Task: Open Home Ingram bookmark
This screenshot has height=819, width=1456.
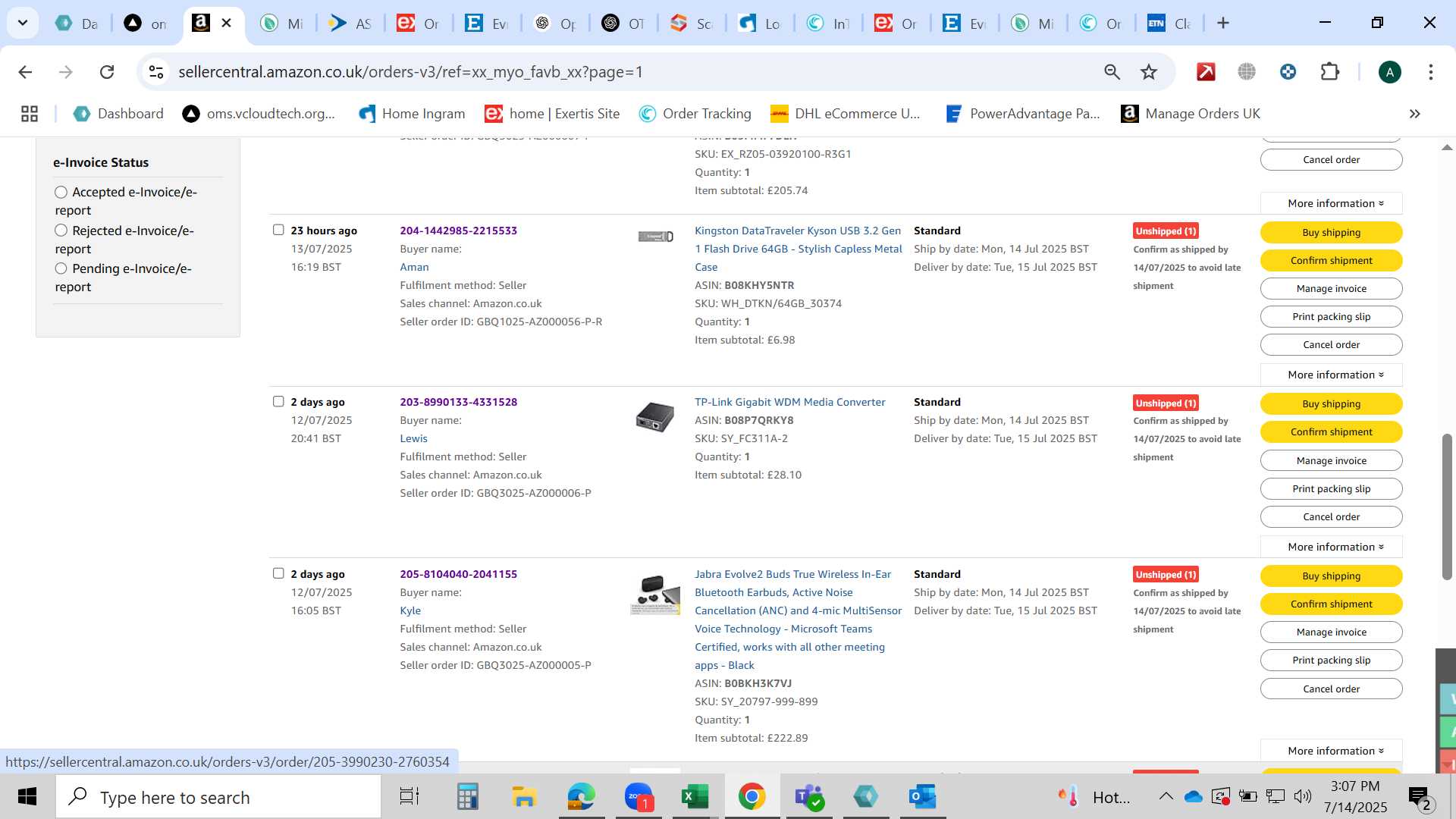Action: (412, 114)
